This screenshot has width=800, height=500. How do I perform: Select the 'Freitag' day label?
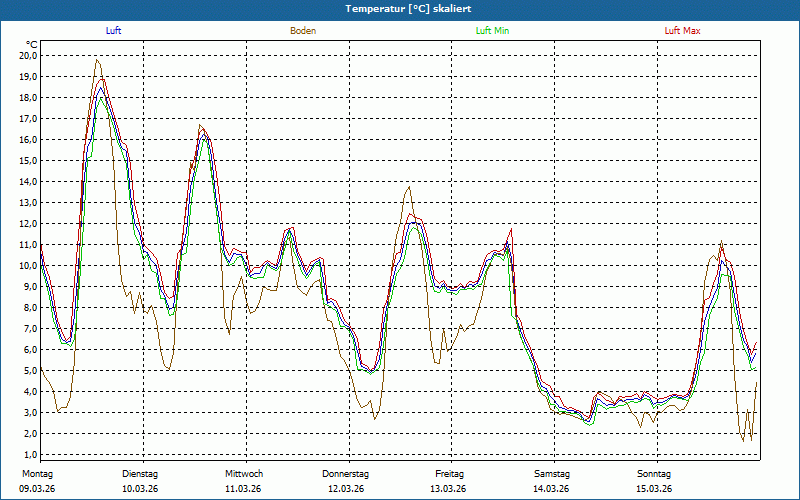tap(450, 474)
